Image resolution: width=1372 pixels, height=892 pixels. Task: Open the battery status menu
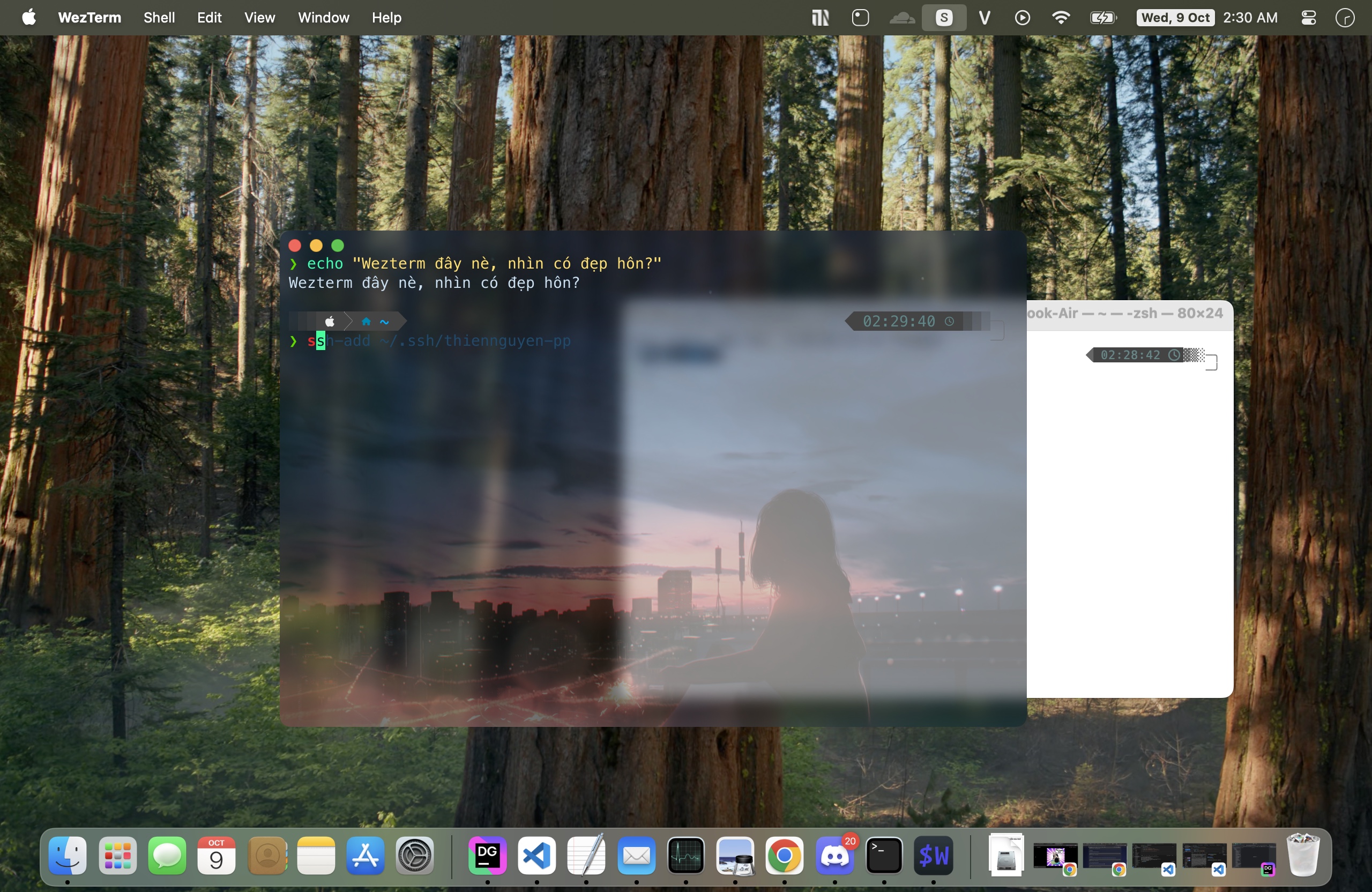click(x=1103, y=17)
